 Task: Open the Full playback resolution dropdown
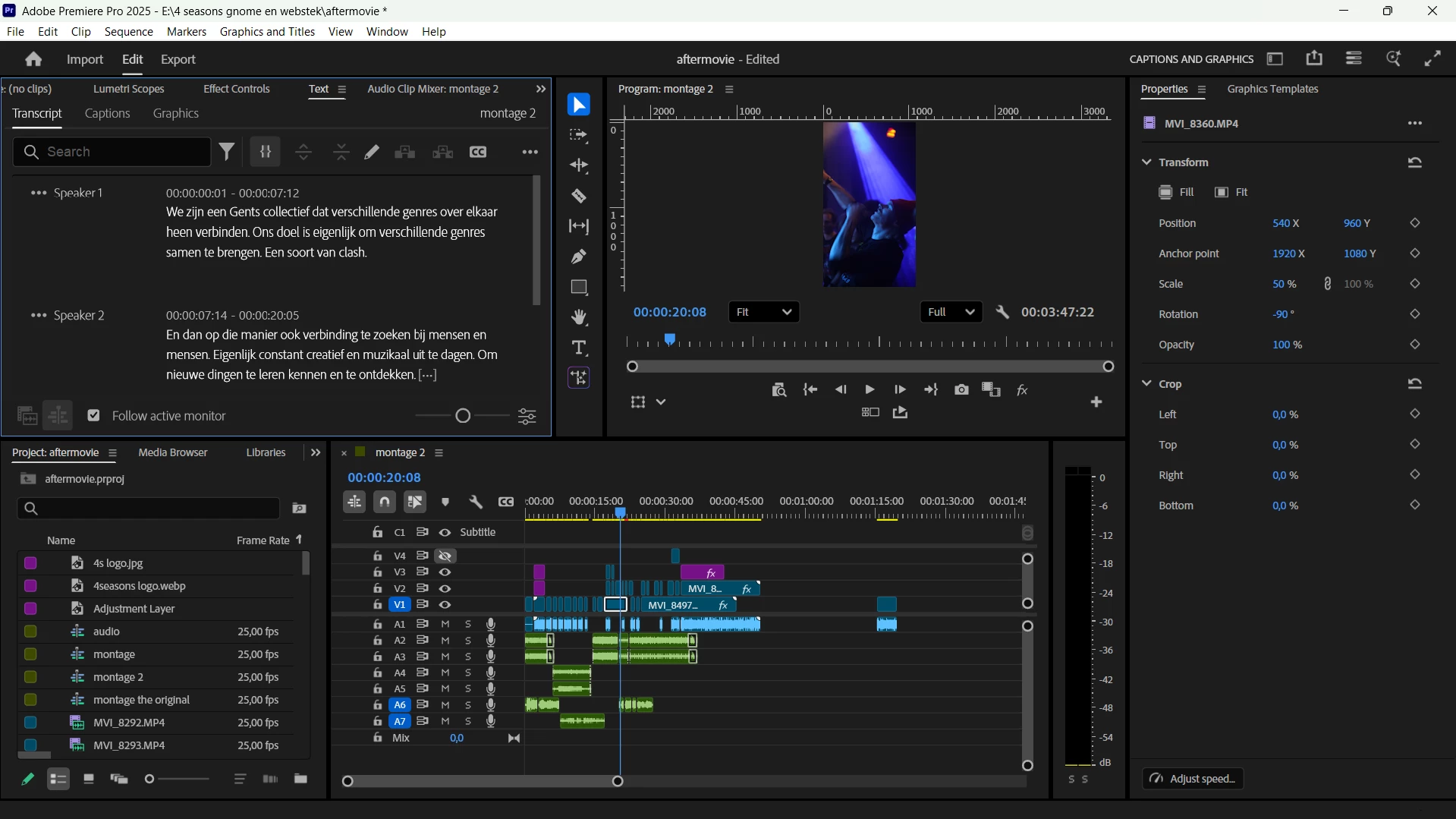click(951, 312)
